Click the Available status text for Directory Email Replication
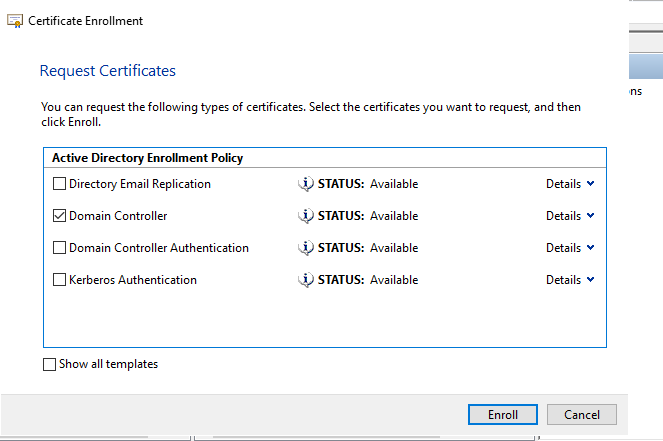Screen dimensions: 663x441 (x=394, y=184)
